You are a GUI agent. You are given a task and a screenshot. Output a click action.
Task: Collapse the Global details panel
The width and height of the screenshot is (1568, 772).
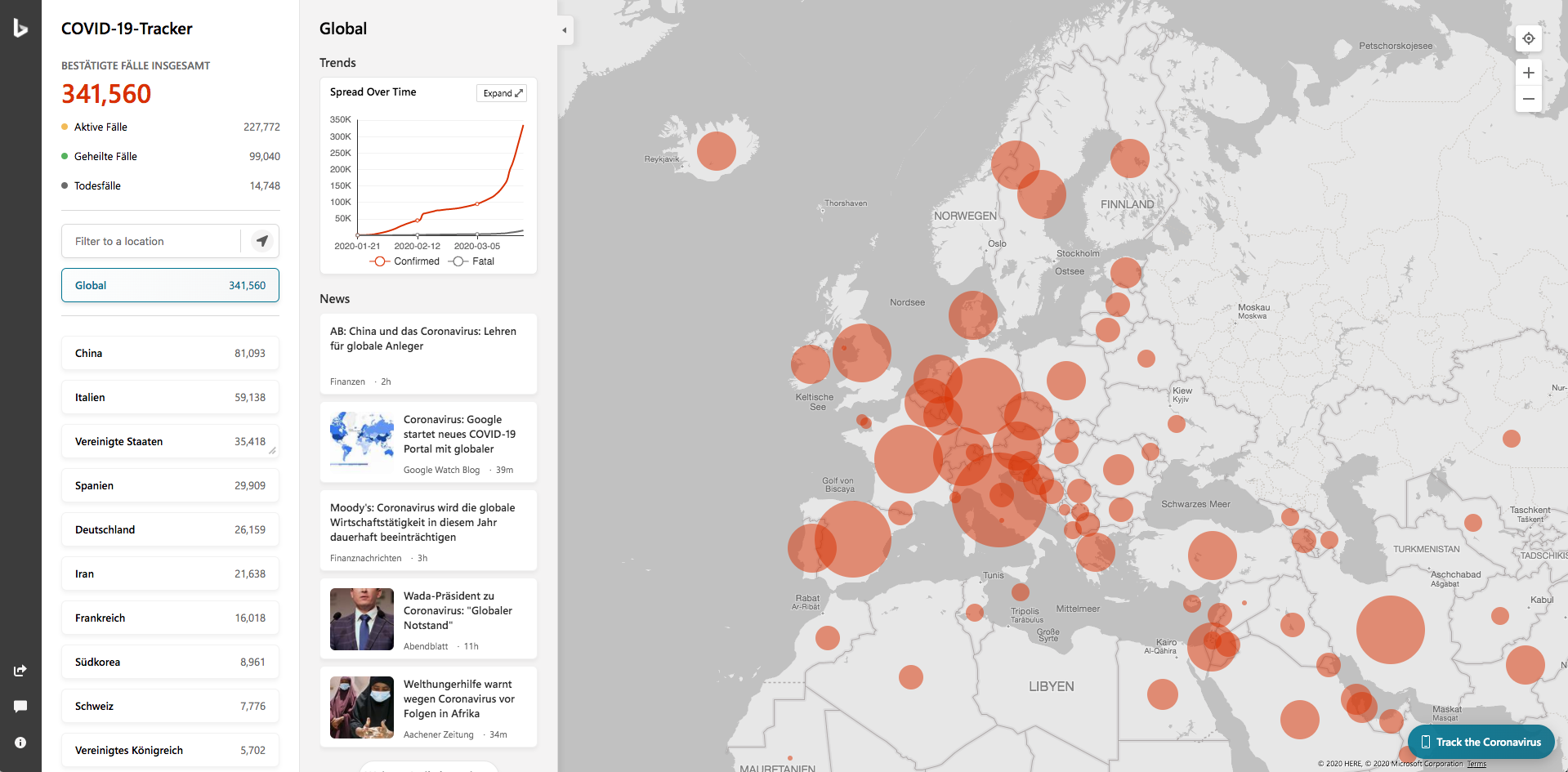click(x=564, y=29)
